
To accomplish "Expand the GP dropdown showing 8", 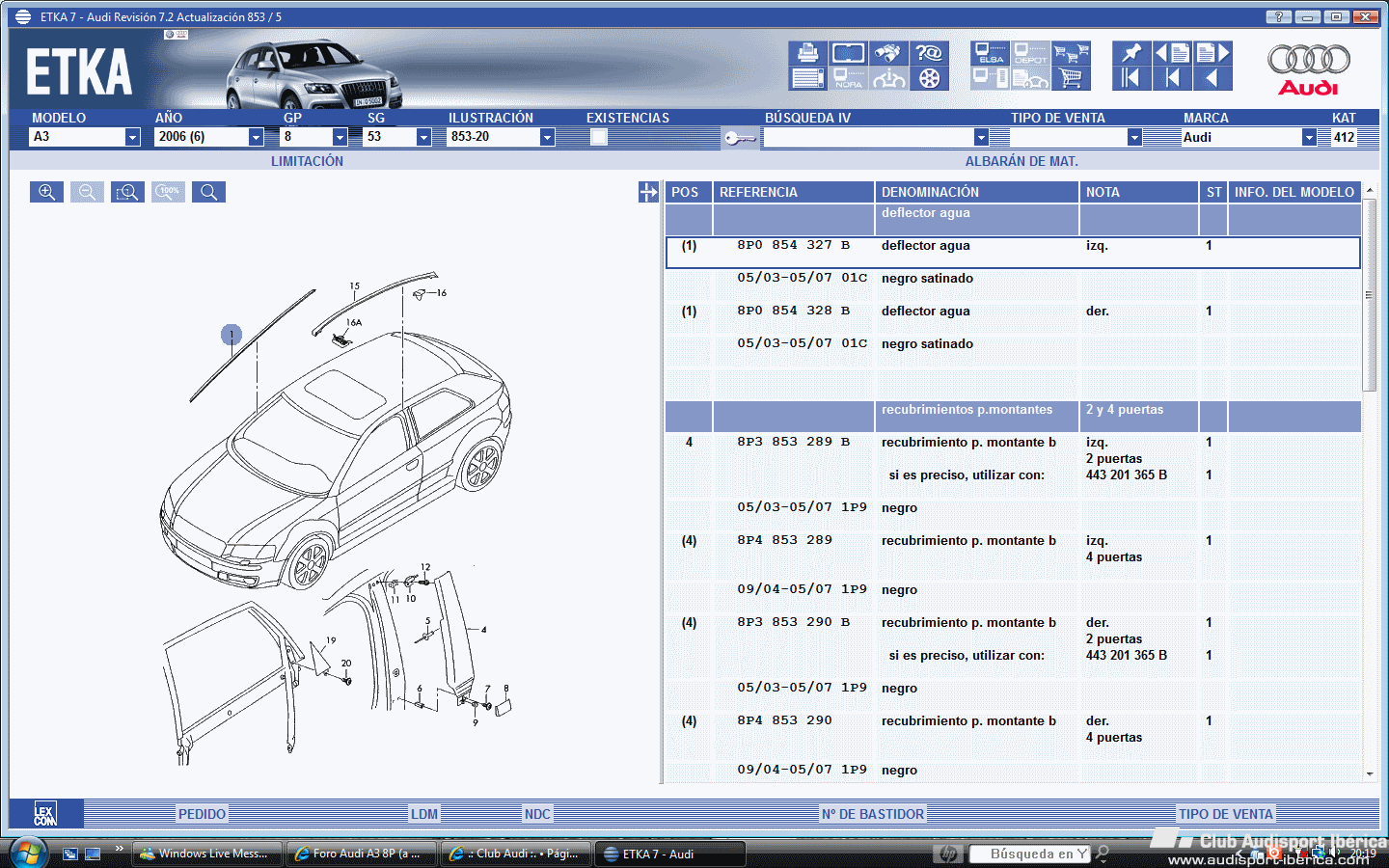I will click(340, 137).
